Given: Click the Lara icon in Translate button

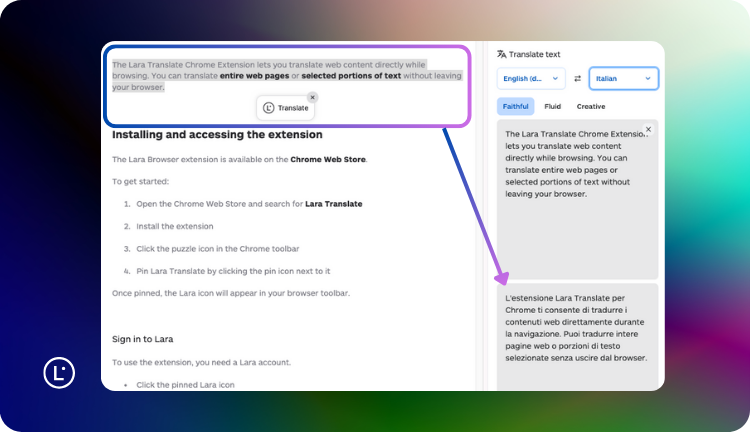Looking at the screenshot, I should click(268, 108).
